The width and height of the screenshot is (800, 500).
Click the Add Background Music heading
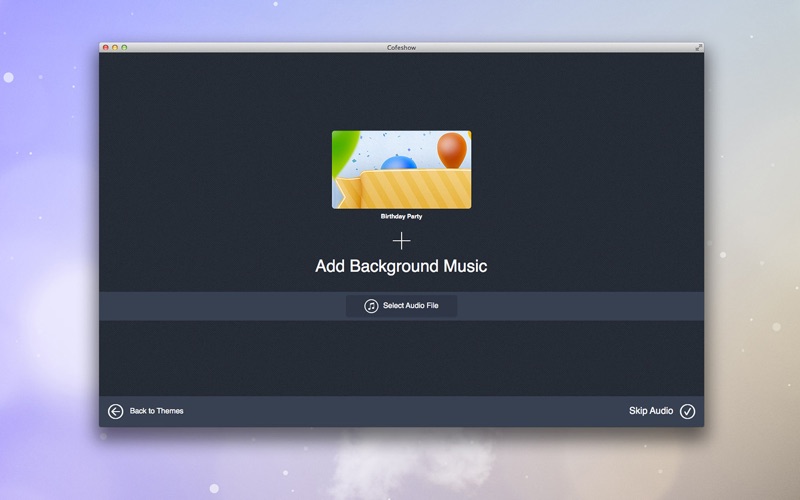click(401, 266)
